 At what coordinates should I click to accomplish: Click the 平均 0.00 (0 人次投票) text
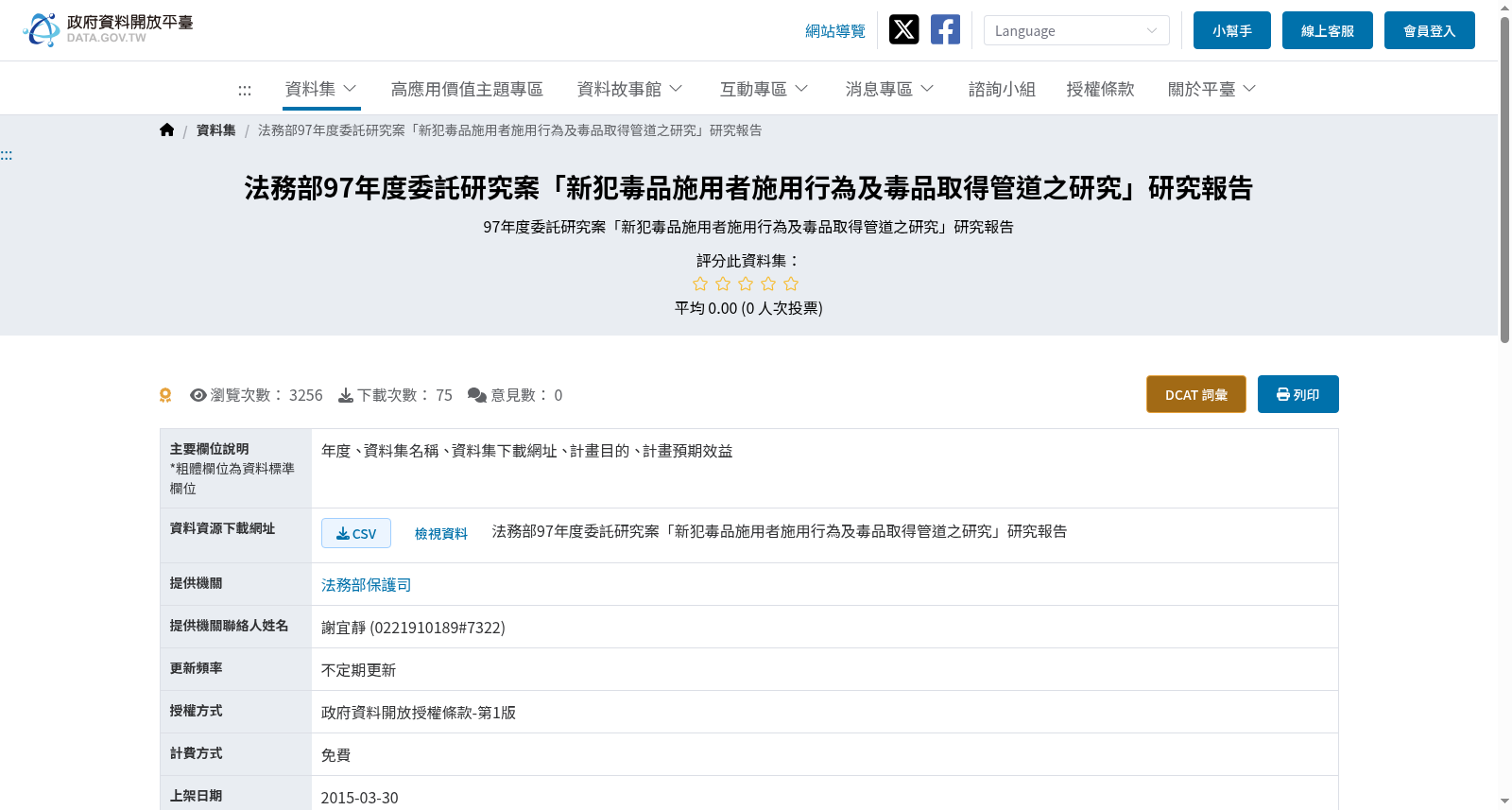click(748, 308)
